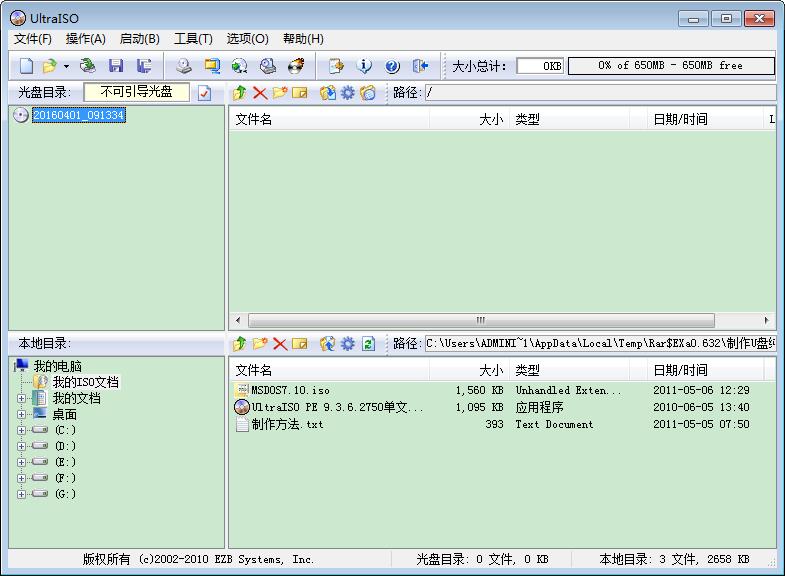Expand the 桌面 tree node
The width and height of the screenshot is (785, 576).
(21, 414)
